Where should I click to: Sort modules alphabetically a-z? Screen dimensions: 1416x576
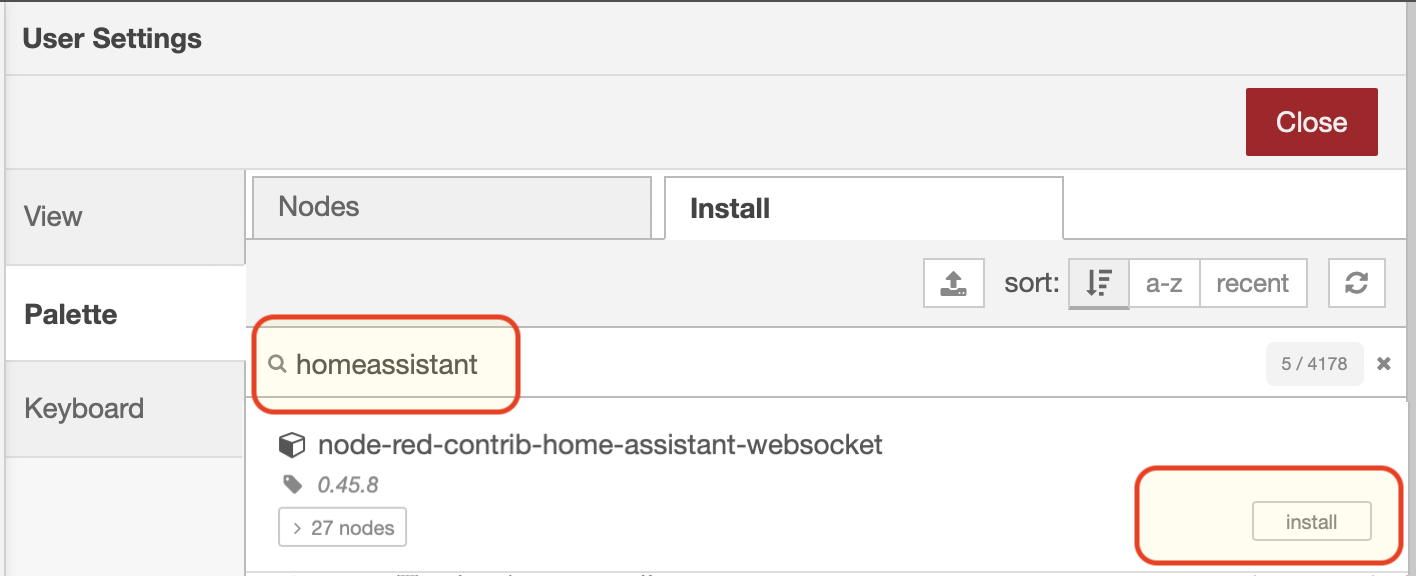coord(1164,283)
